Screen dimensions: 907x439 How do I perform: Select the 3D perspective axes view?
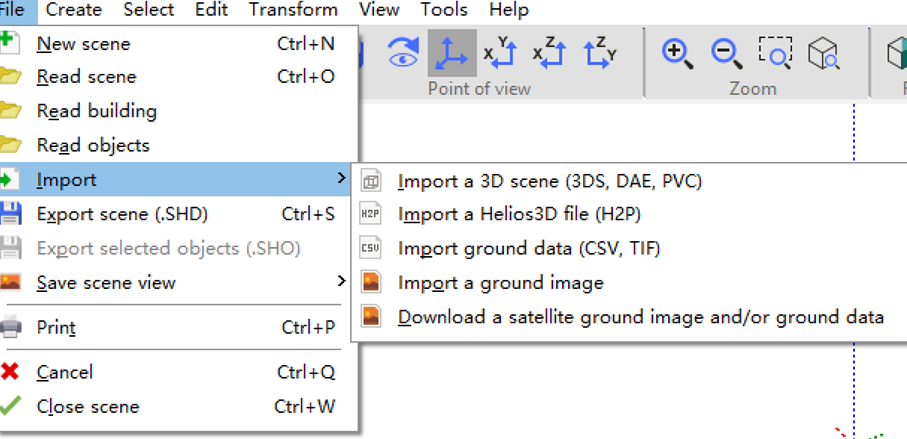pyautogui.click(x=452, y=54)
